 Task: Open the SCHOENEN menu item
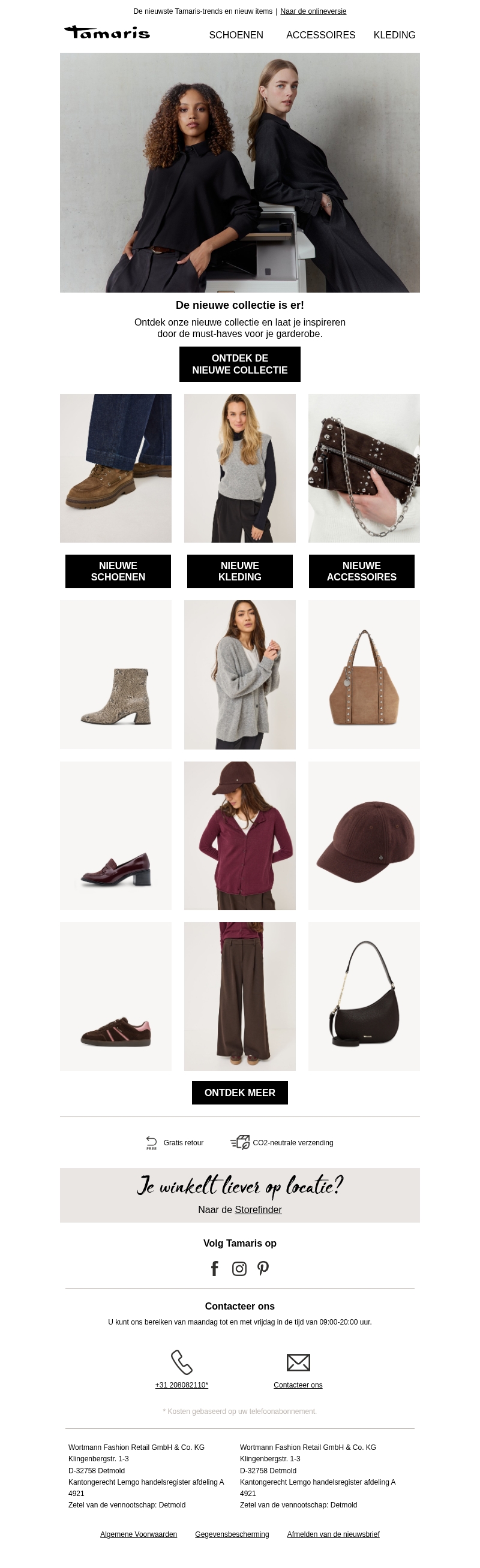point(236,35)
